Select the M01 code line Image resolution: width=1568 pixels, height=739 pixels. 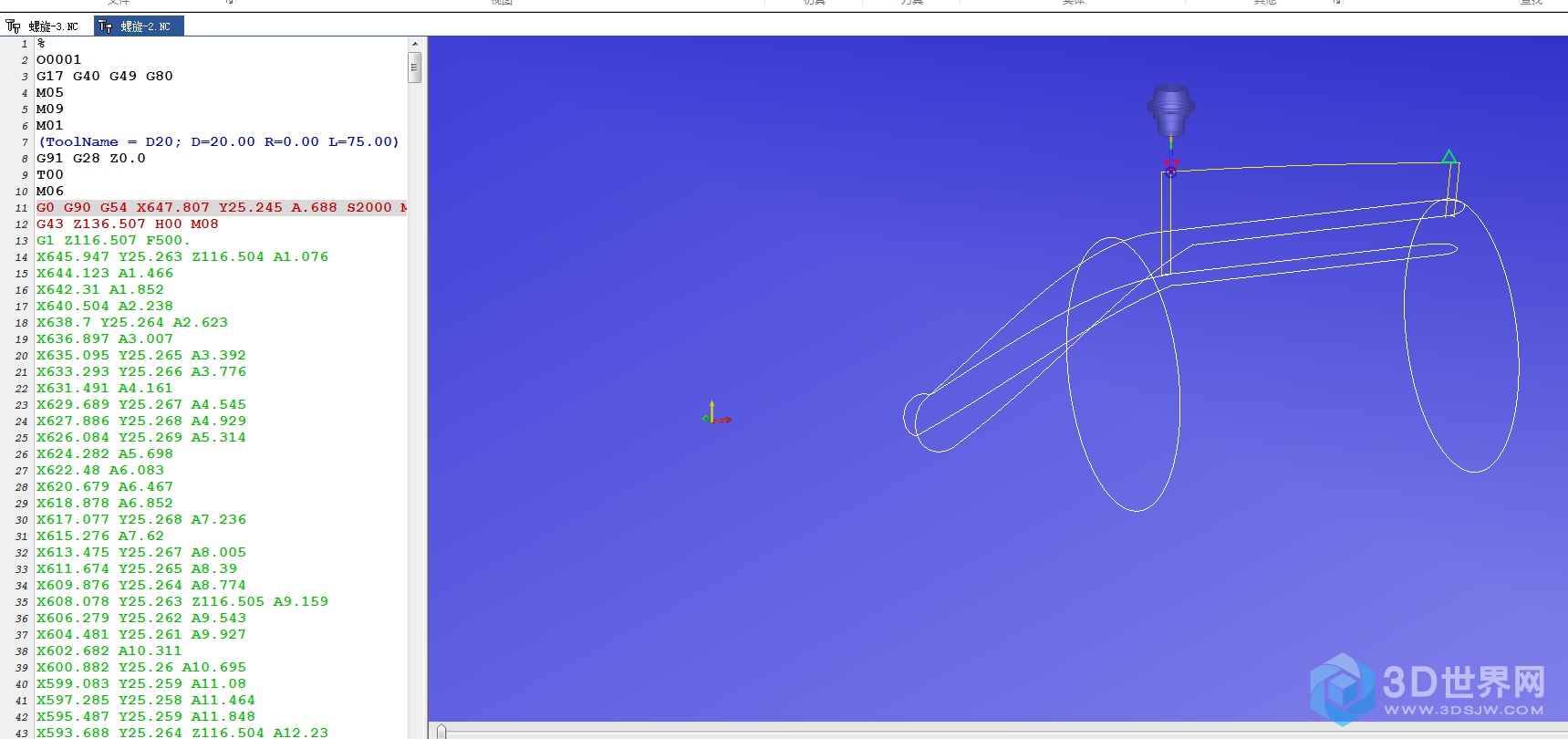pos(50,126)
